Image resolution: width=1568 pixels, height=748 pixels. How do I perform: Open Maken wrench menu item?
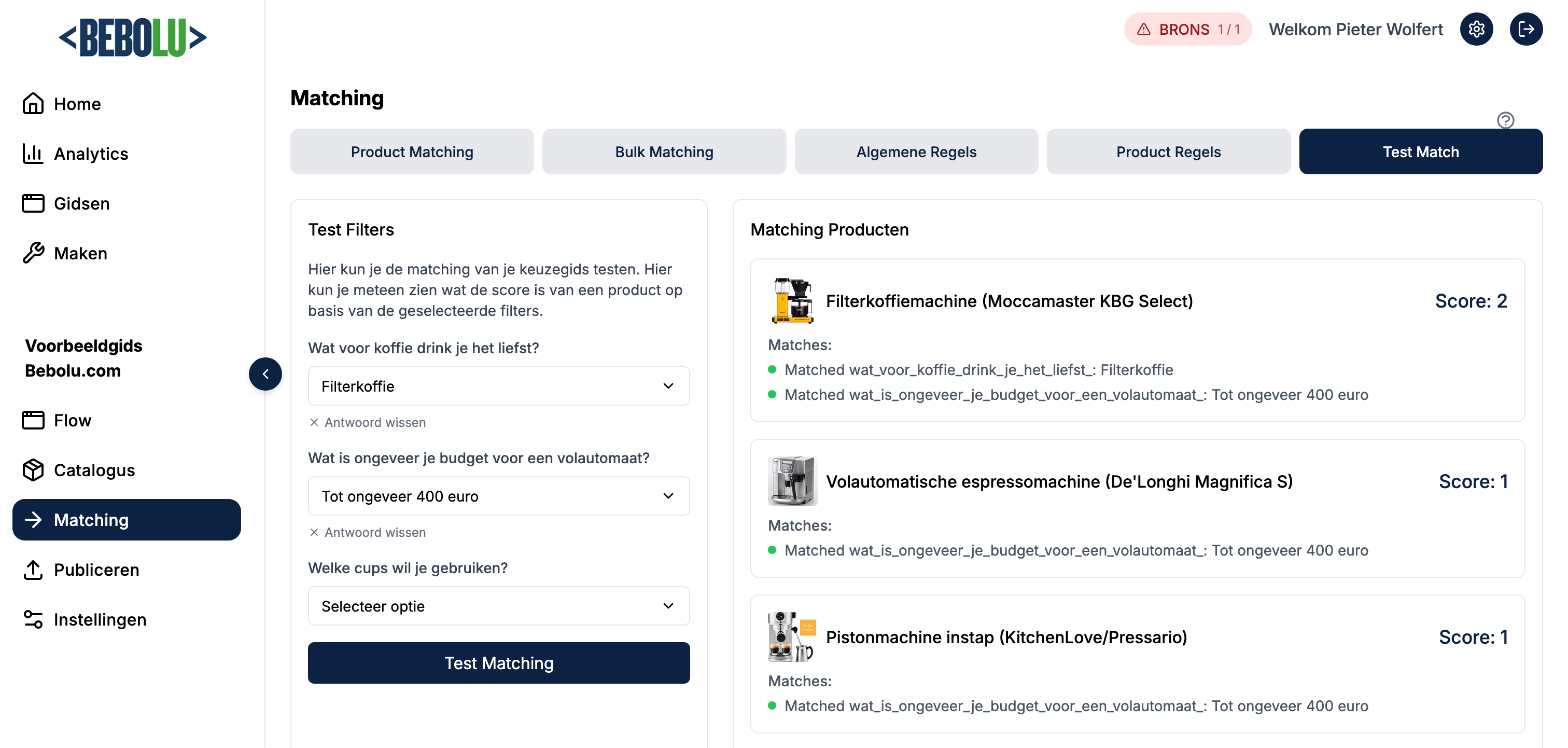80,253
